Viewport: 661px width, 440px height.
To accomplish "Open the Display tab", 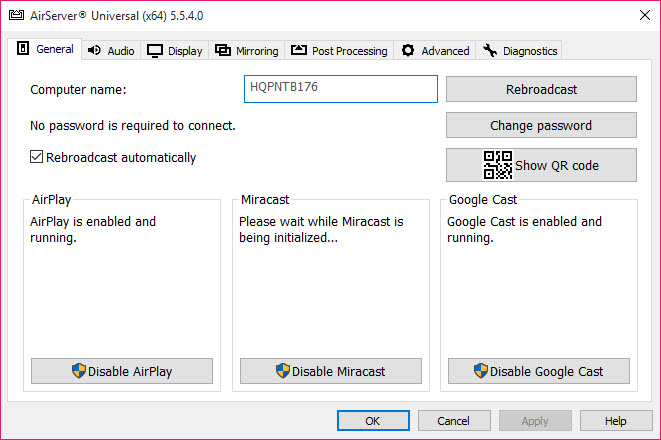I will [x=175, y=51].
